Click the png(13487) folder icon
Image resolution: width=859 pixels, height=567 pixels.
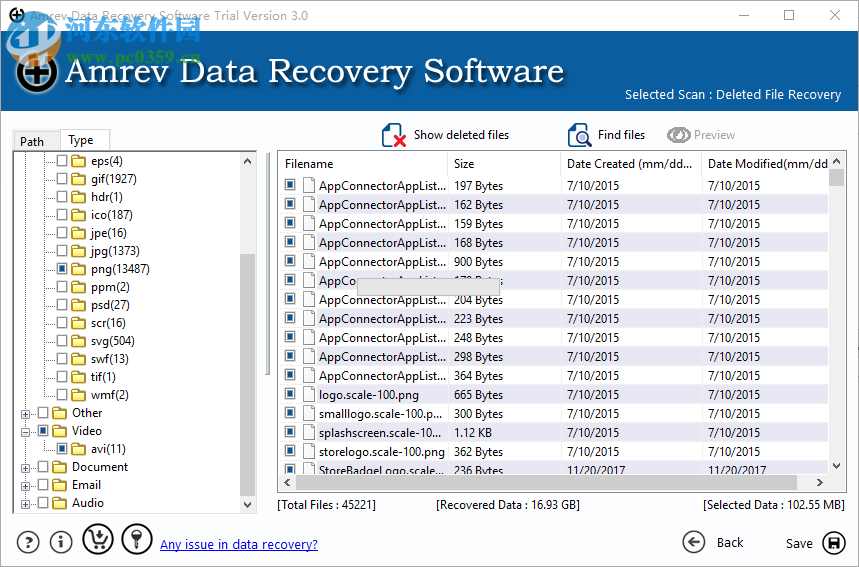coord(79,269)
